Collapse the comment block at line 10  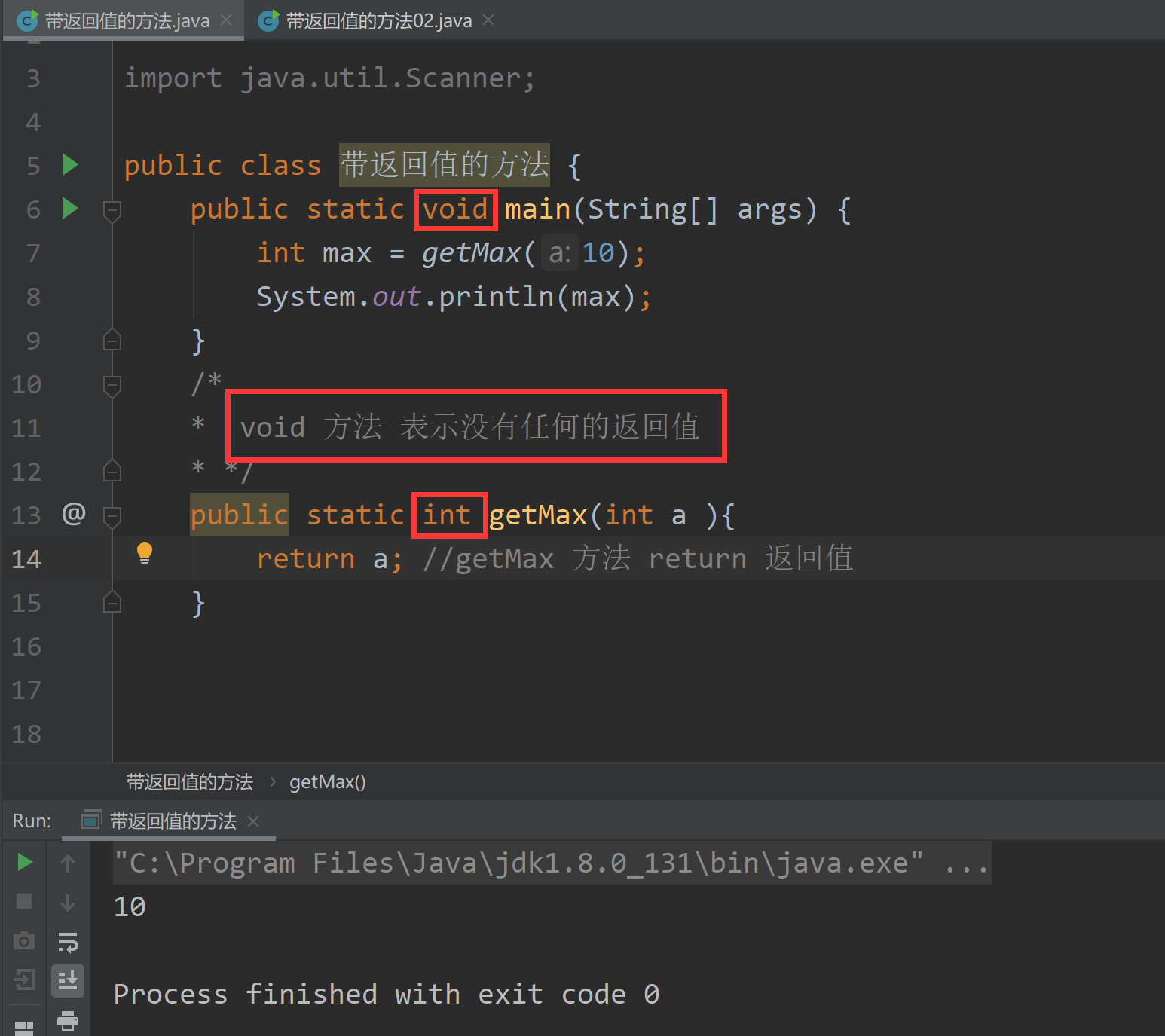(x=112, y=386)
